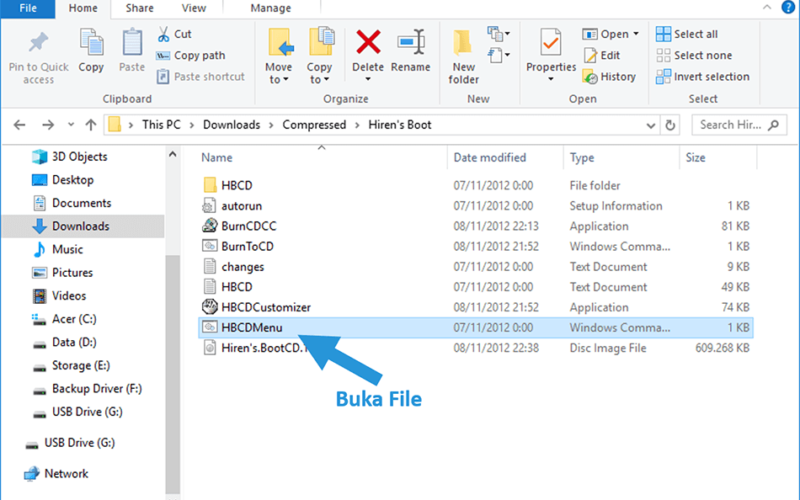The image size is (800, 500).
Task: Expand the Delete dropdown arrow
Action: 368,80
